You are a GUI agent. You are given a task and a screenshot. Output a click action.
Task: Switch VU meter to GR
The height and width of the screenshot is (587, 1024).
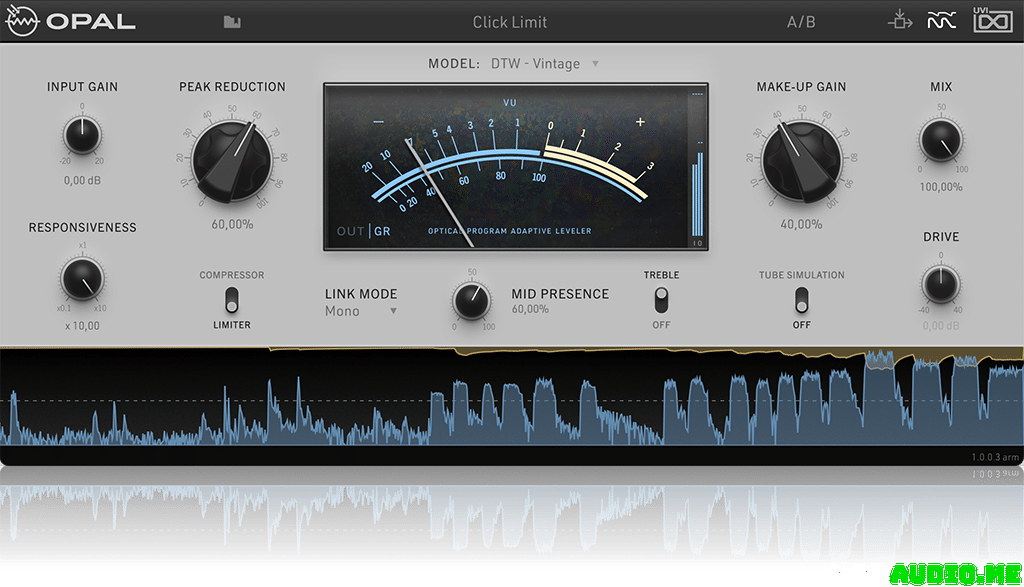click(382, 231)
